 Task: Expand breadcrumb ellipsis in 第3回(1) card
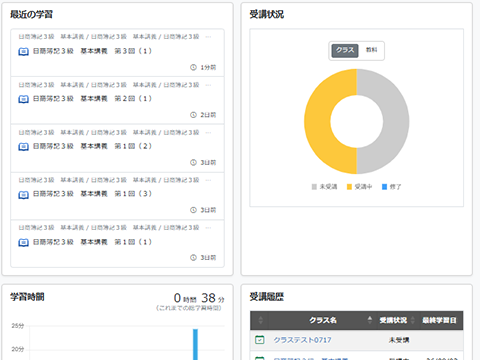[x=208, y=37]
